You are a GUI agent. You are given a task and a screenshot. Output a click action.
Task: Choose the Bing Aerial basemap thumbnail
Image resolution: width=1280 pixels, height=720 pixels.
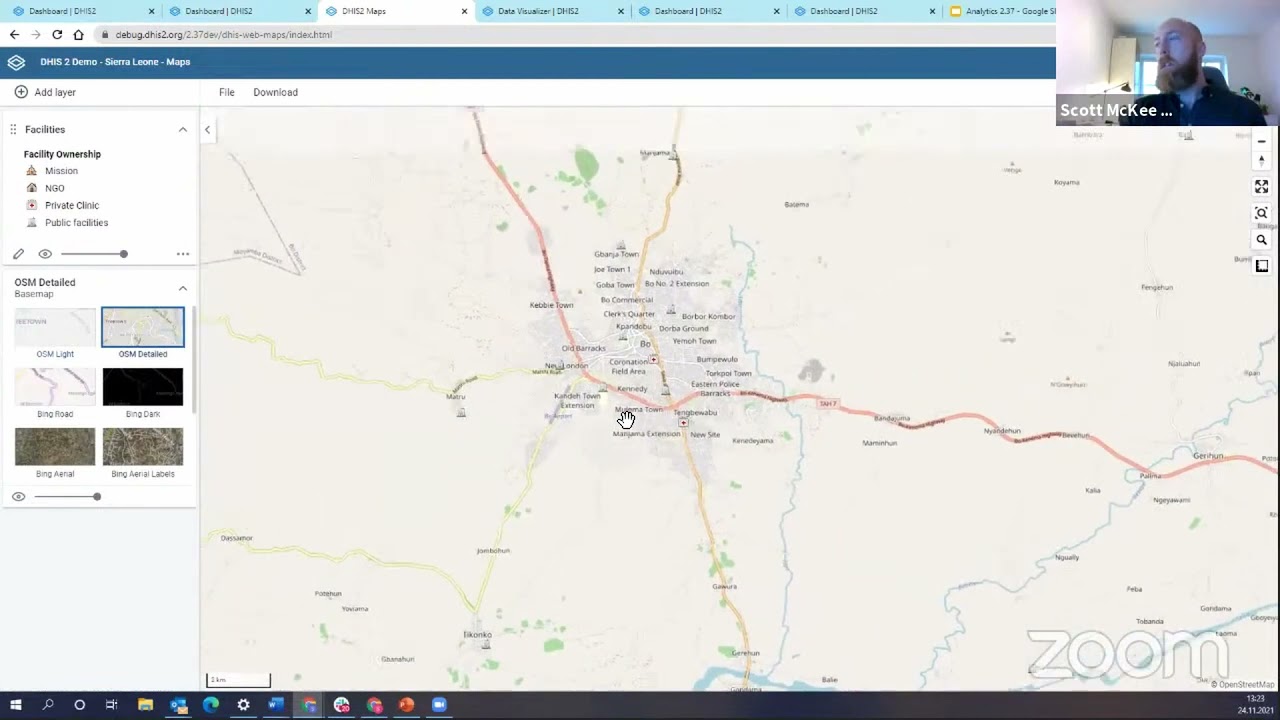(x=55, y=447)
